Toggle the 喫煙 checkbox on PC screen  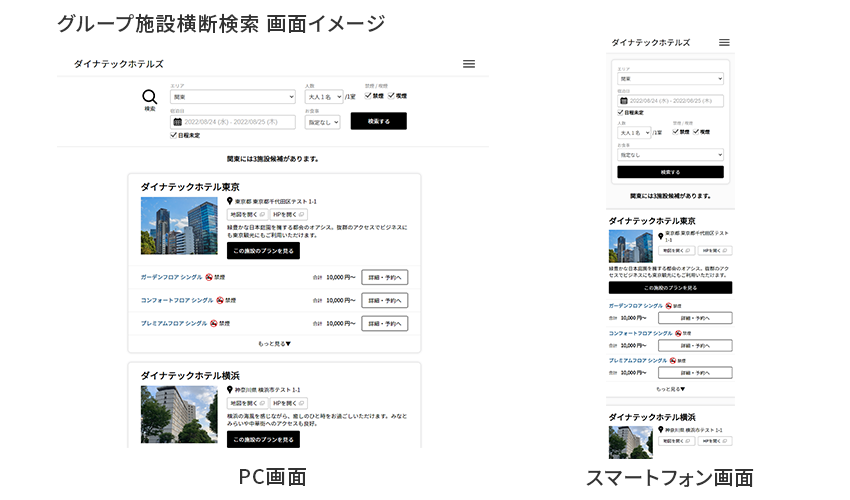(x=391, y=95)
